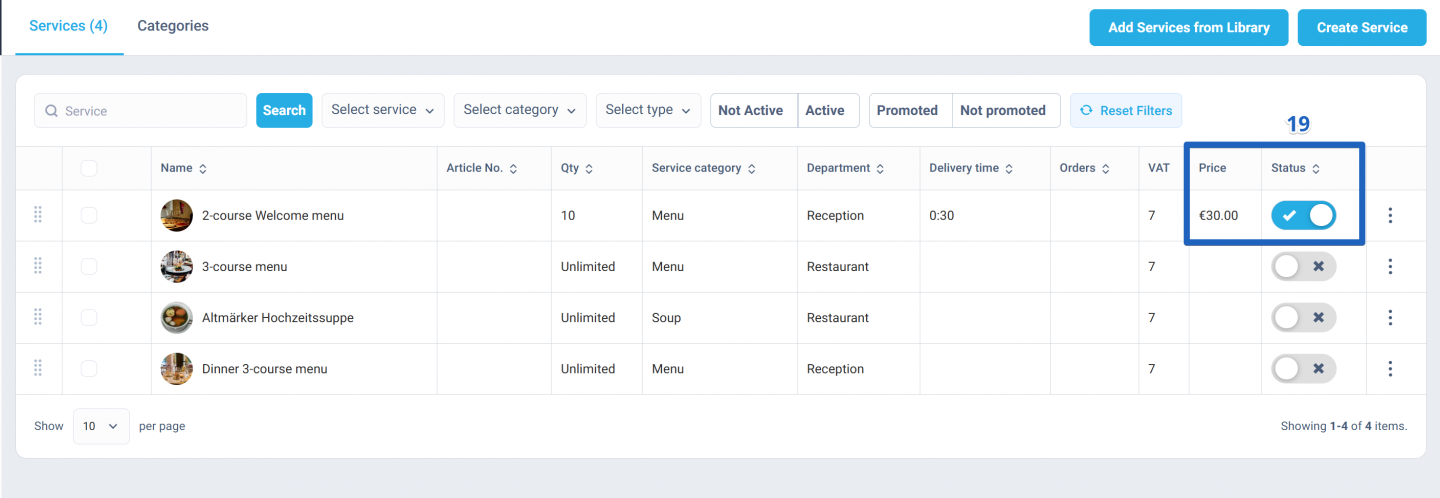Image resolution: width=1440 pixels, height=498 pixels.
Task: Click the Search button
Action: (x=284, y=110)
